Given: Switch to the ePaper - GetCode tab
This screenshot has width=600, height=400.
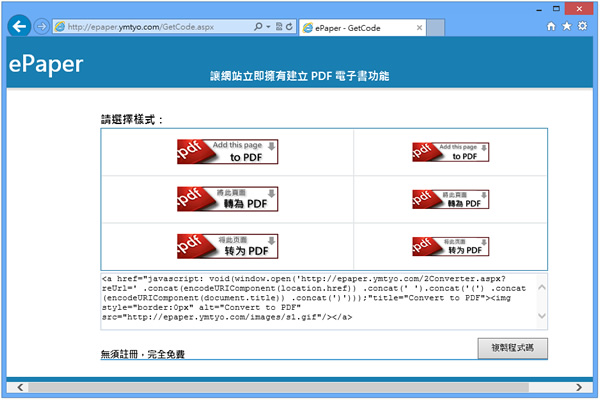Looking at the screenshot, I should click(x=362, y=28).
